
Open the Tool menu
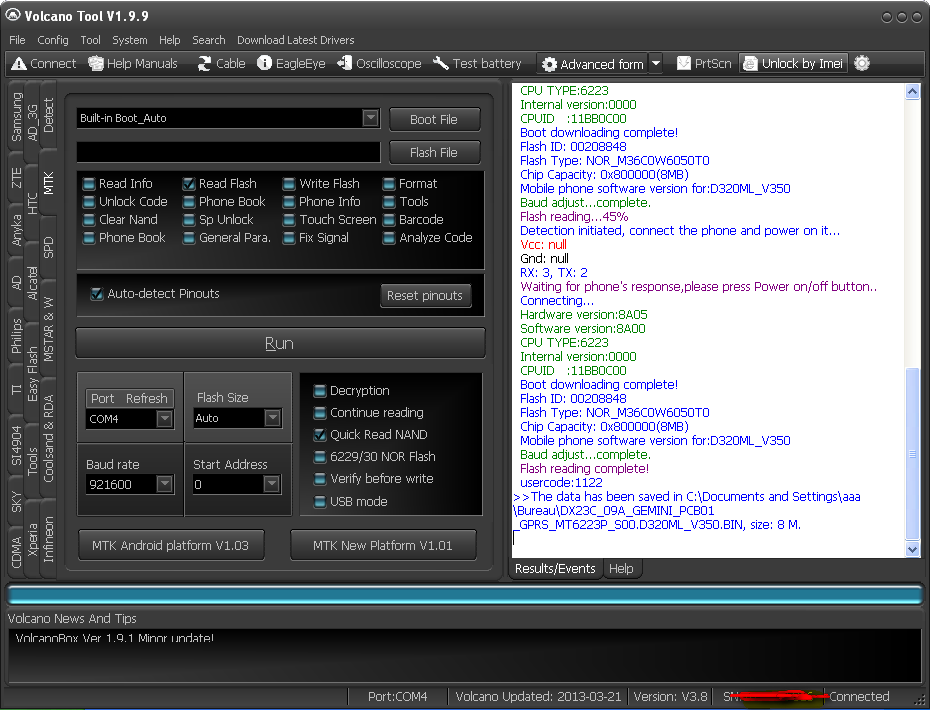tap(90, 40)
